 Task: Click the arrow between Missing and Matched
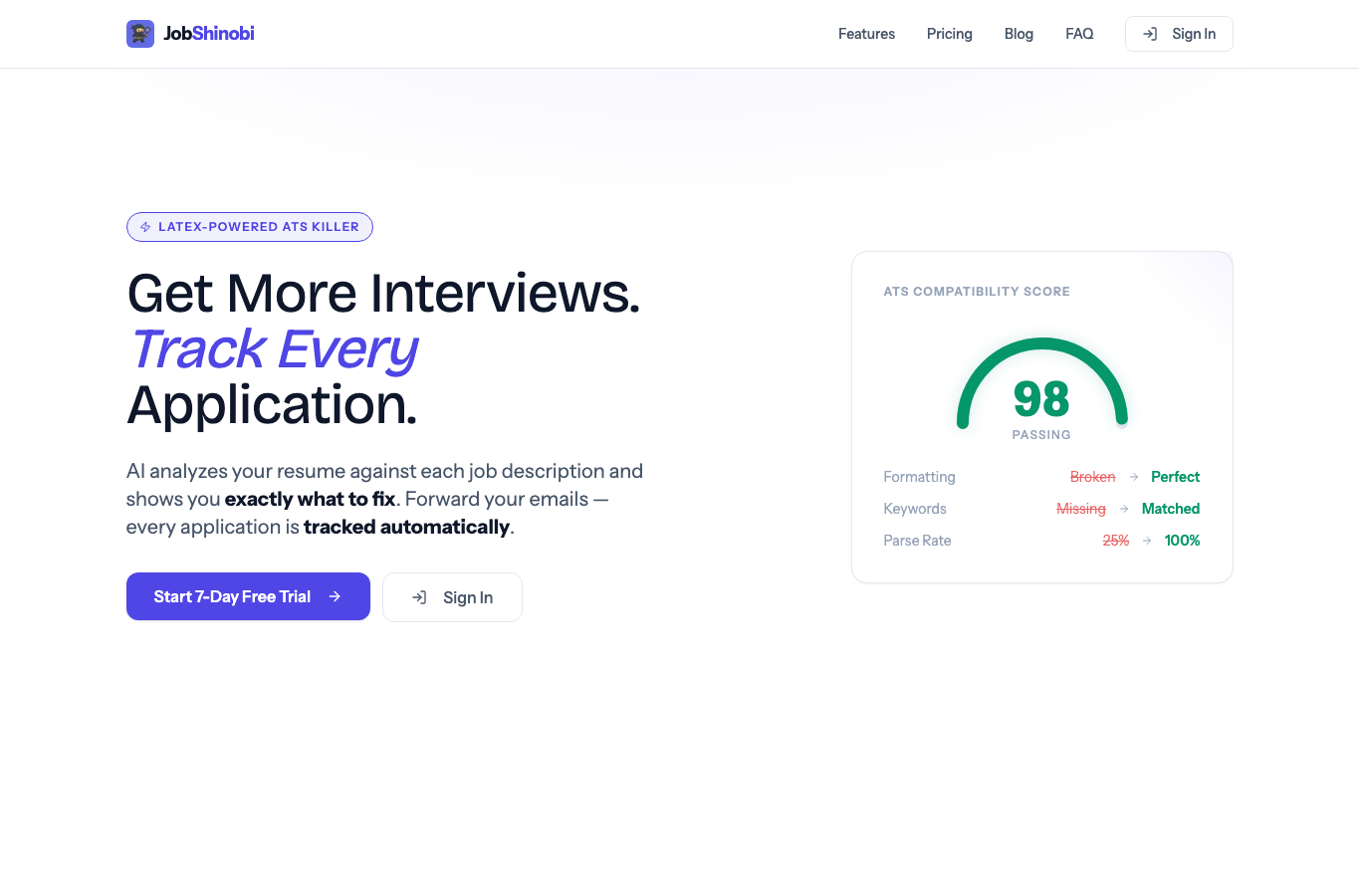[x=1124, y=509]
